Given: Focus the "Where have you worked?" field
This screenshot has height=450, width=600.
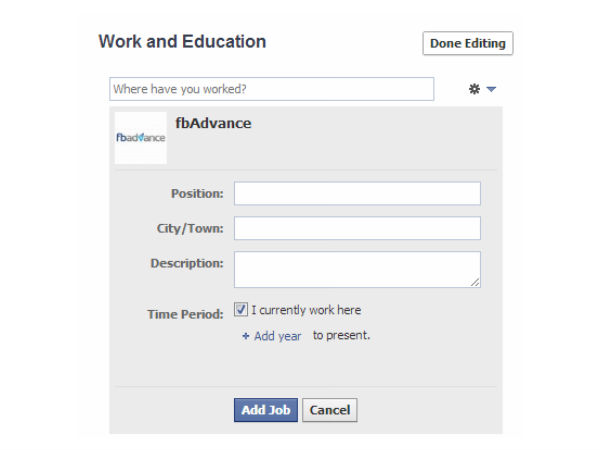Looking at the screenshot, I should click(x=272, y=89).
